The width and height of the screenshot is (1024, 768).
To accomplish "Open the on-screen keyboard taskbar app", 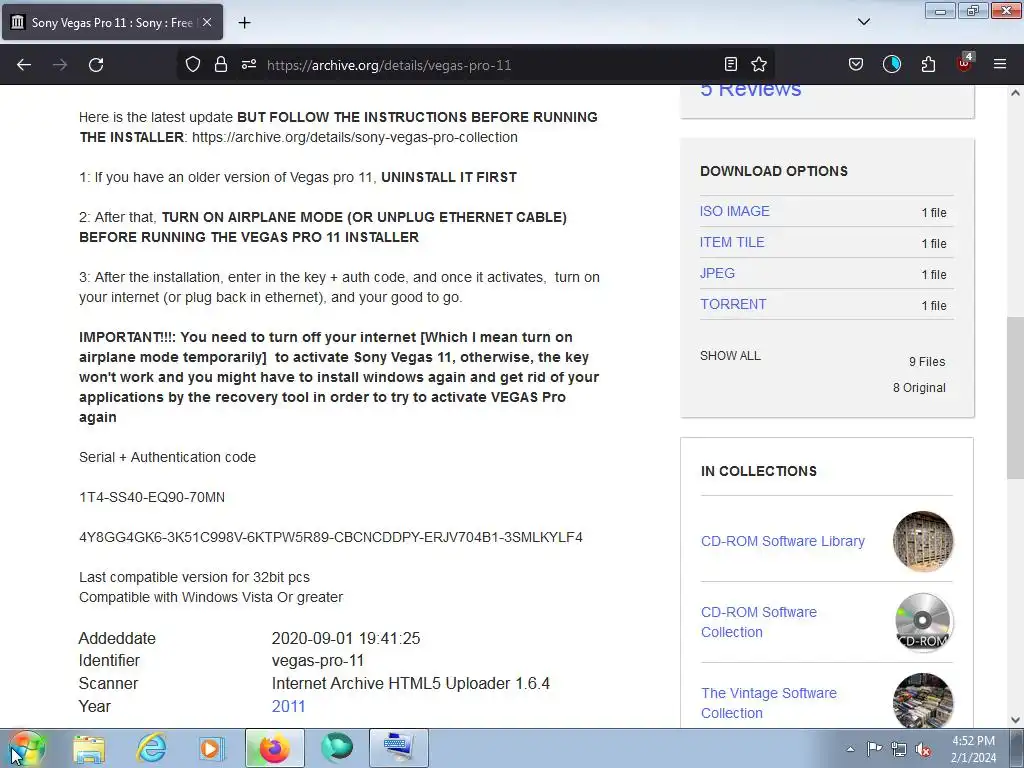I will tap(398, 748).
